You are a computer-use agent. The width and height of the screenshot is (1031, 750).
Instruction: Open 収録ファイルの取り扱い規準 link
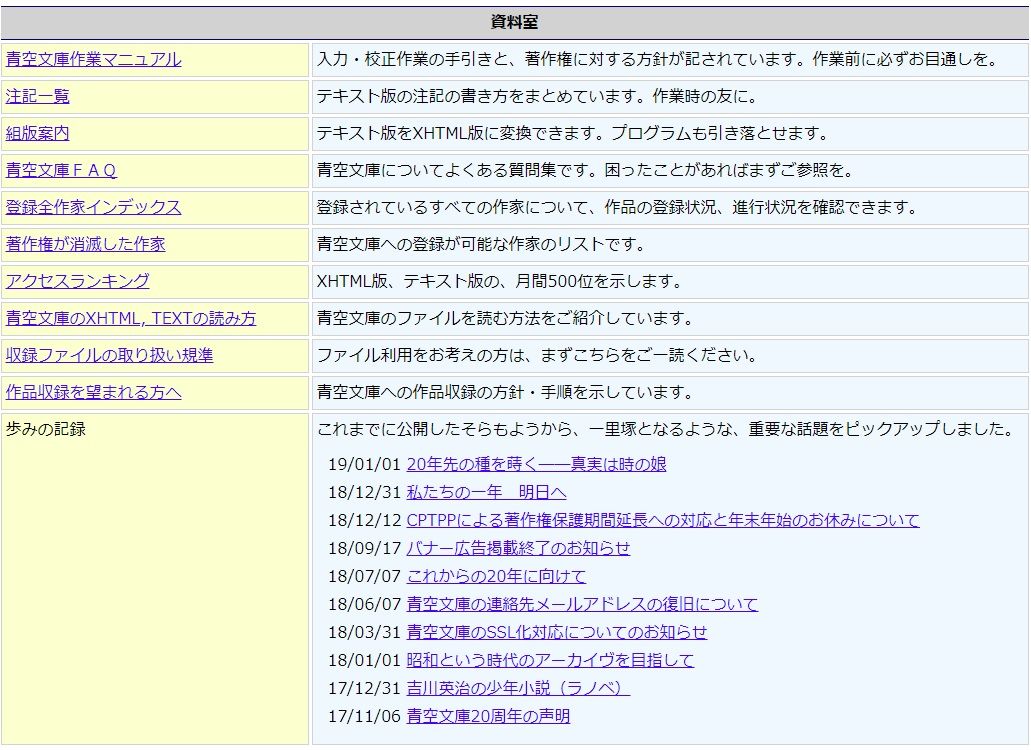(109, 355)
